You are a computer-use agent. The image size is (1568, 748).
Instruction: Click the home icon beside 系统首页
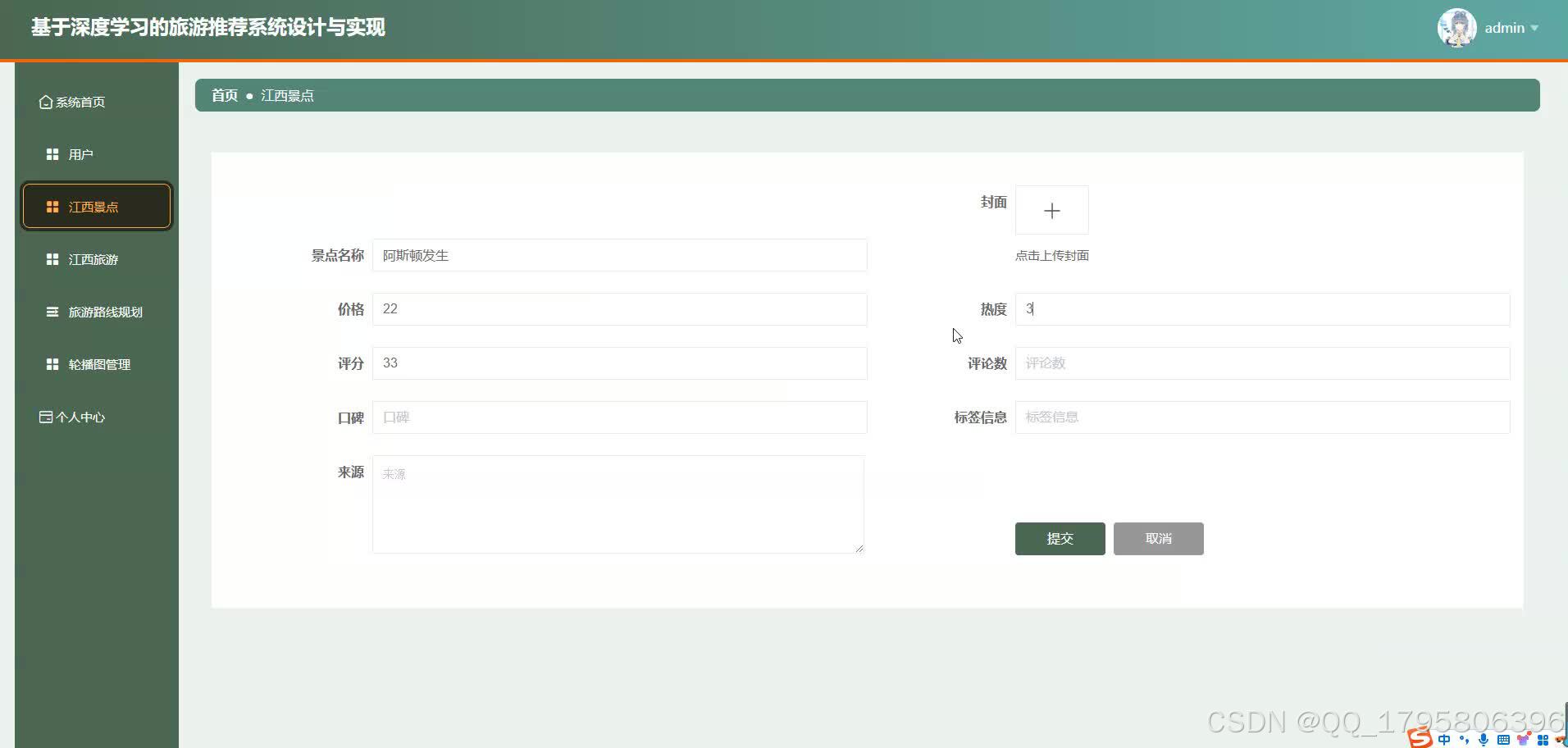coord(46,103)
